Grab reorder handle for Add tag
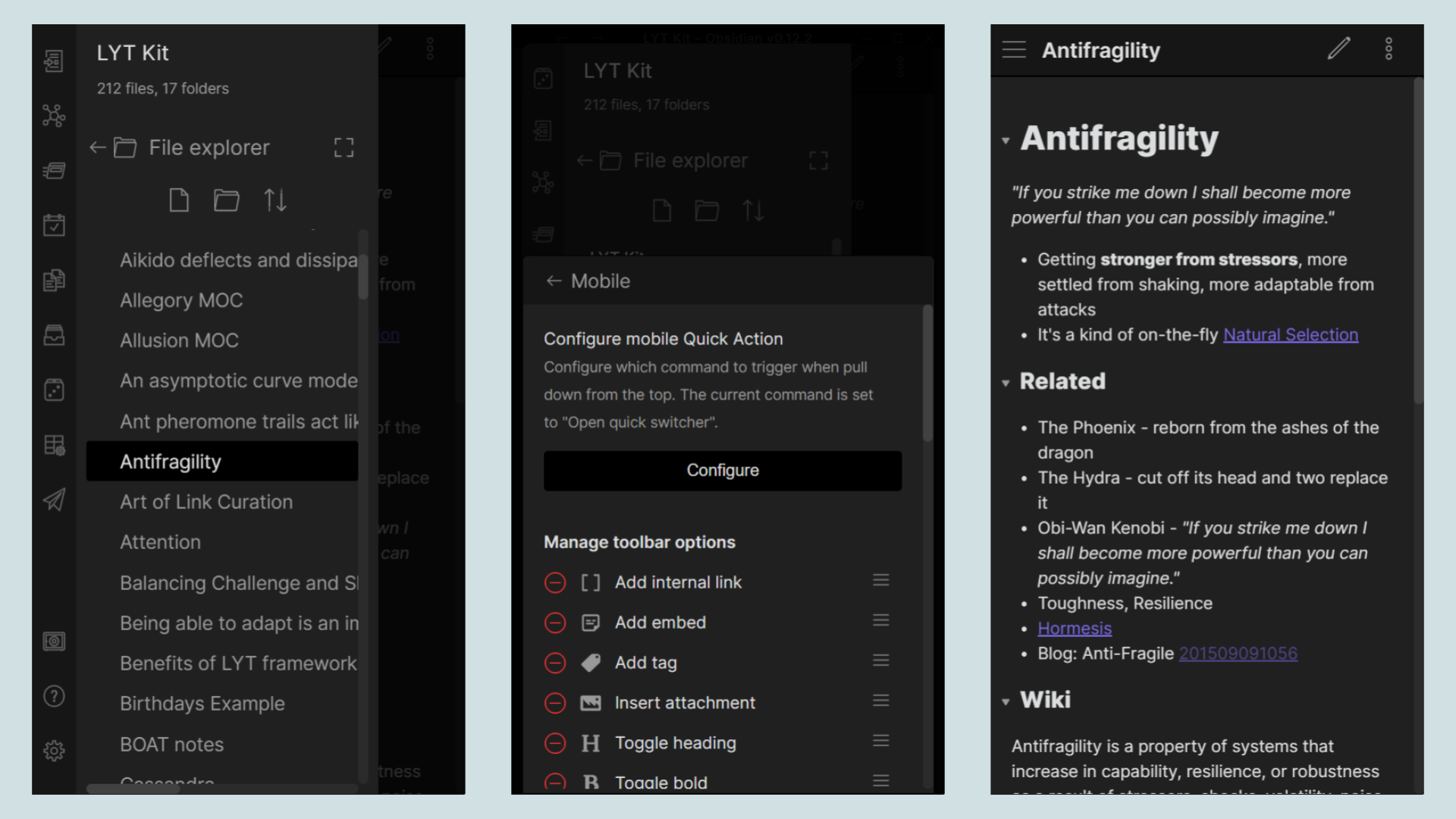This screenshot has width=1456, height=819. (880, 661)
